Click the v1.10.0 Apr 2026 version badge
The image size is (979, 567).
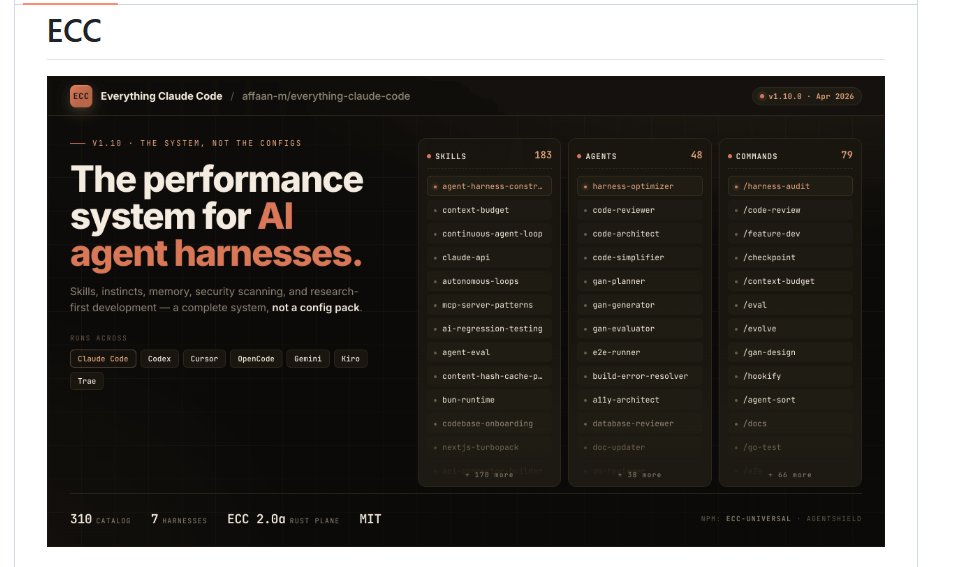click(x=807, y=96)
